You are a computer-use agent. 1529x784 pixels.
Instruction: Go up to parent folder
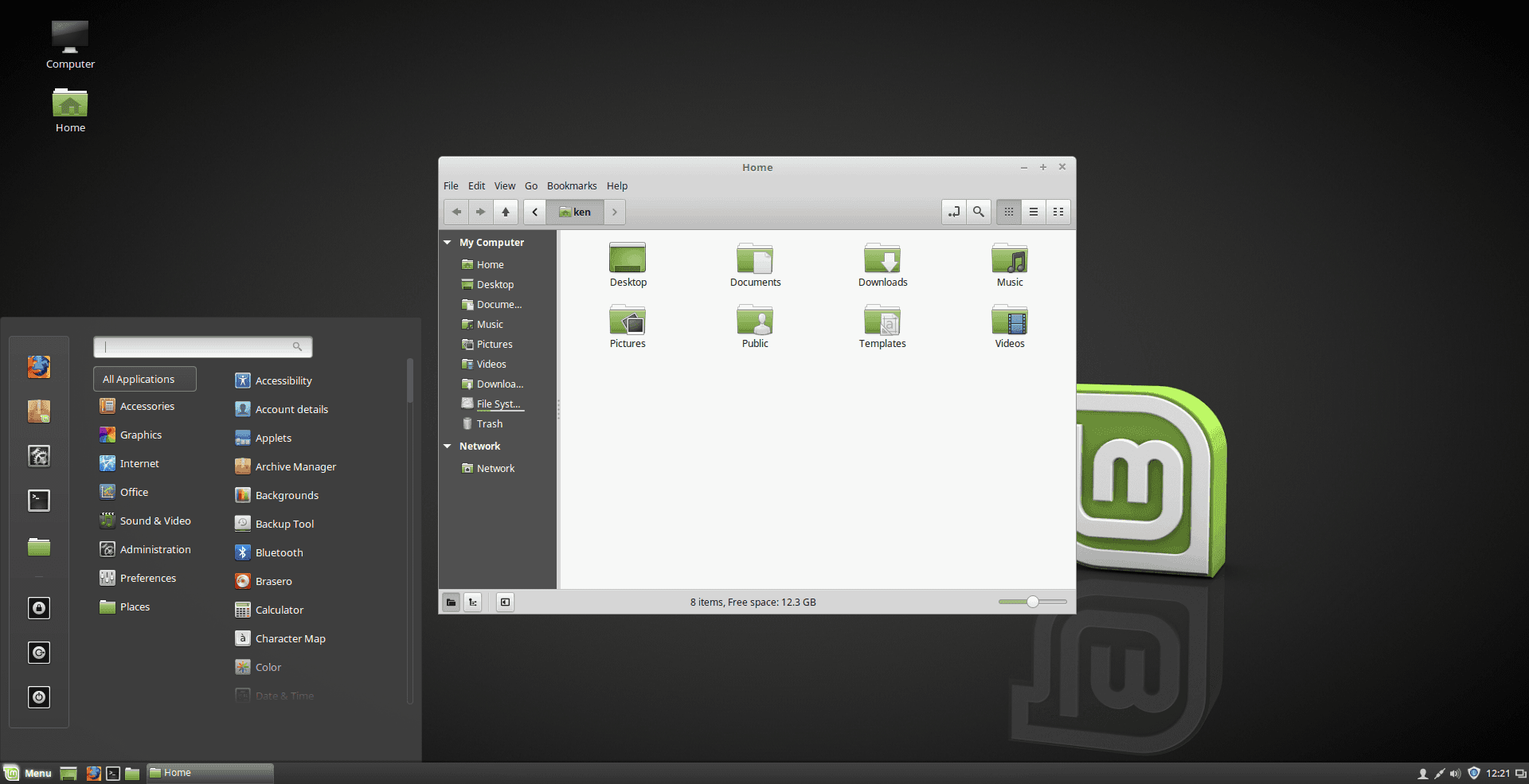click(x=506, y=212)
